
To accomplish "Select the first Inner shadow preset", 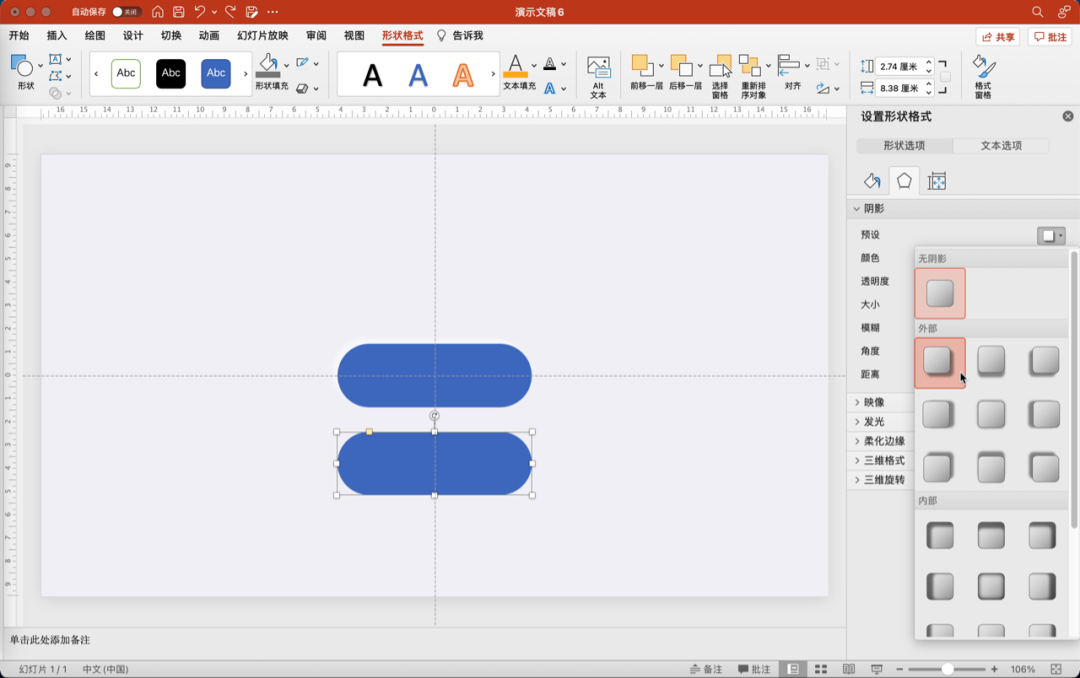I will (x=940, y=535).
